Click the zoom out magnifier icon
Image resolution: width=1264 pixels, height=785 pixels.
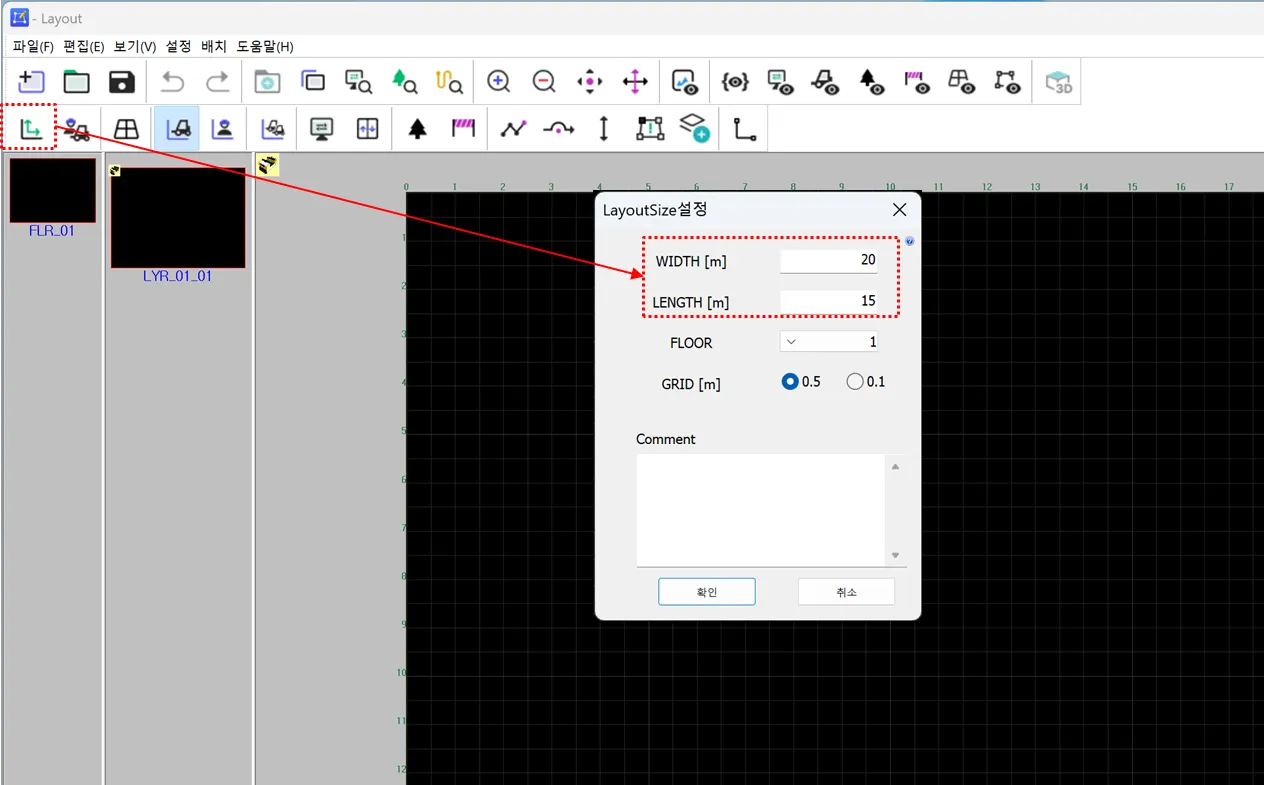[544, 82]
